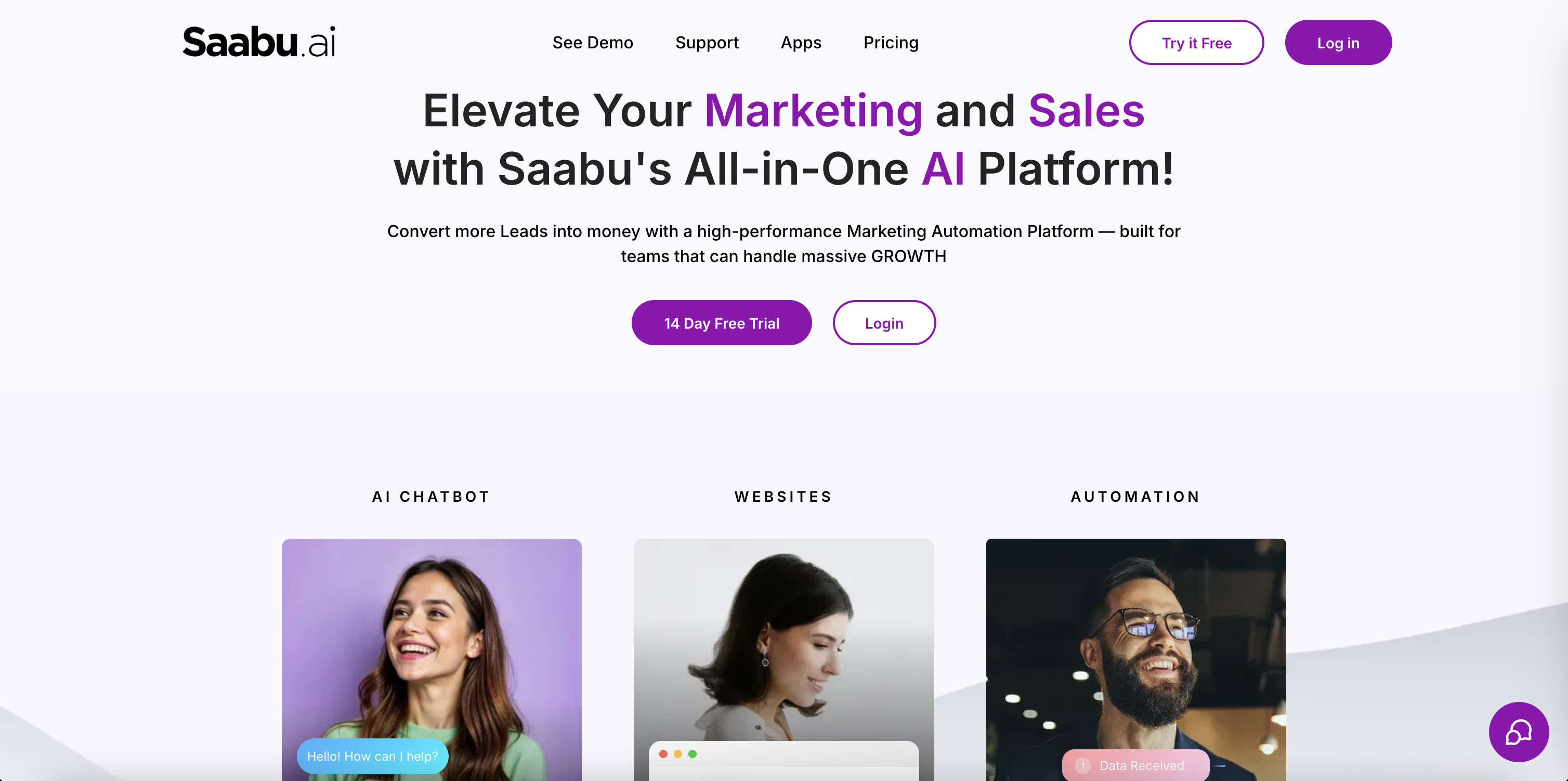Click the 'Hello! How can I help?' bubble
Image resolution: width=1568 pixels, height=781 pixels.
tap(372, 756)
